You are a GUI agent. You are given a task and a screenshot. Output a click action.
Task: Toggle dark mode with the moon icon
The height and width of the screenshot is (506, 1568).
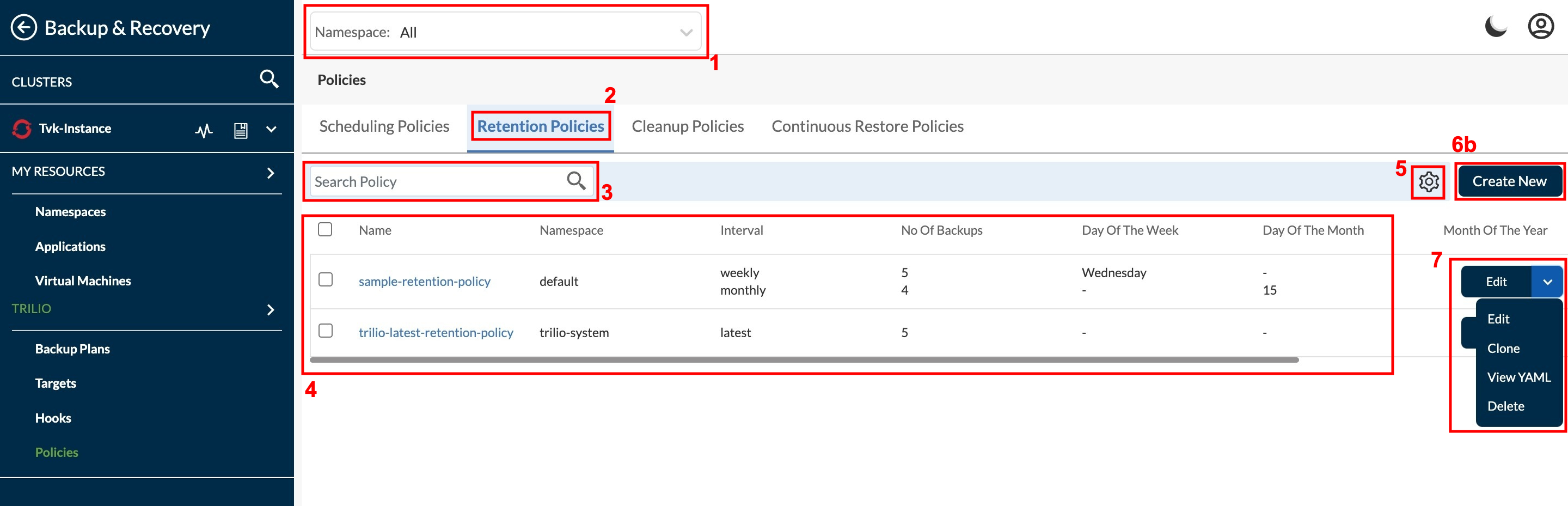[x=1495, y=27]
